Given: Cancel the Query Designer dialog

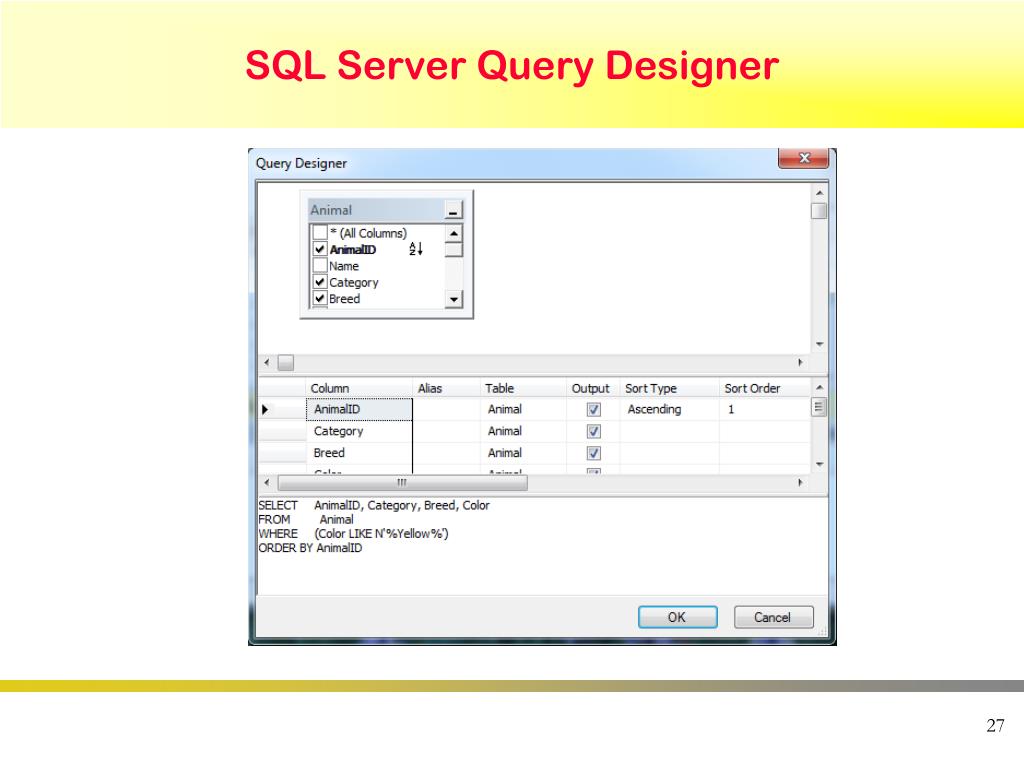Looking at the screenshot, I should click(x=773, y=617).
